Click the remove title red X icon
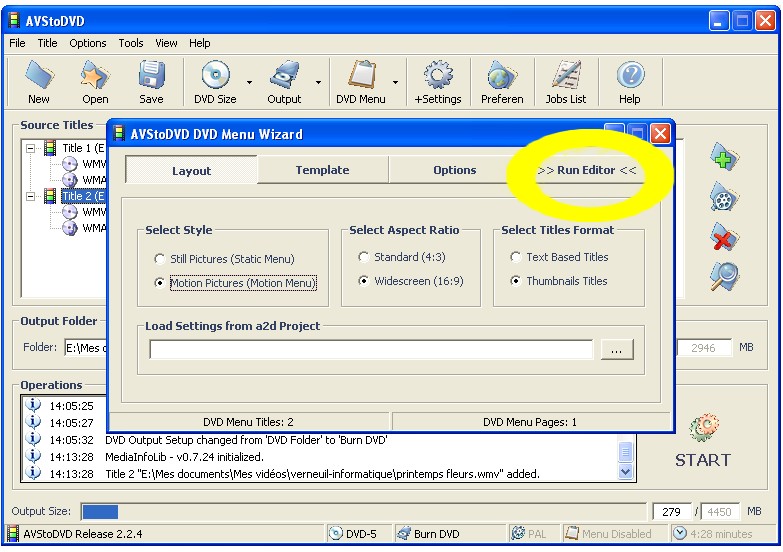 [725, 237]
